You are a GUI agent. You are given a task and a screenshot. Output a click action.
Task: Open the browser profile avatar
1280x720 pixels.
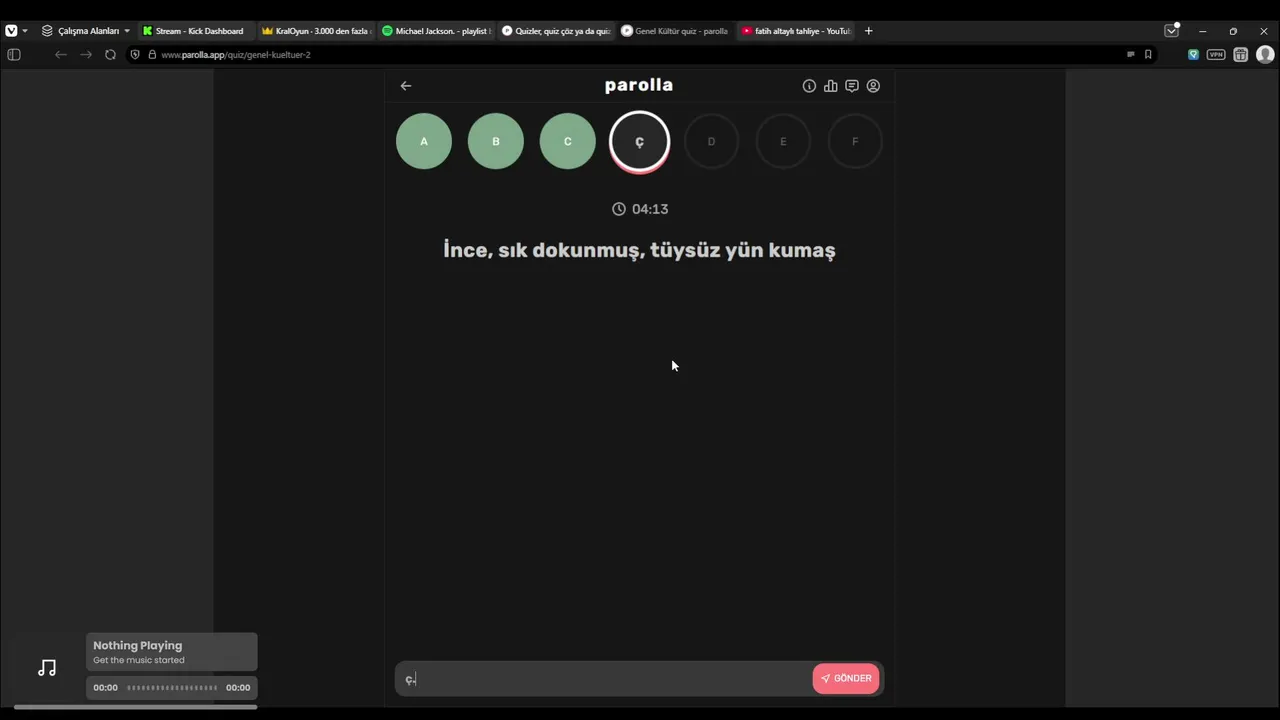[x=1265, y=55]
